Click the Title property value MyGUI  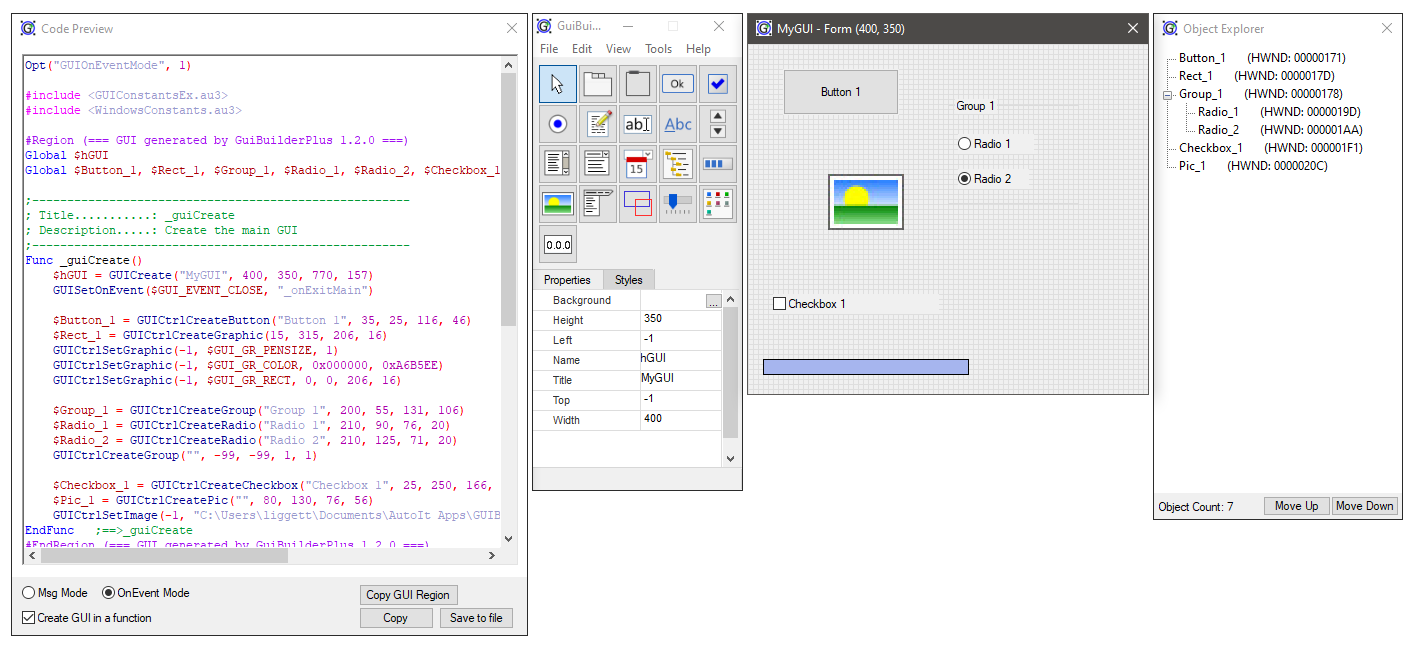[680, 380]
